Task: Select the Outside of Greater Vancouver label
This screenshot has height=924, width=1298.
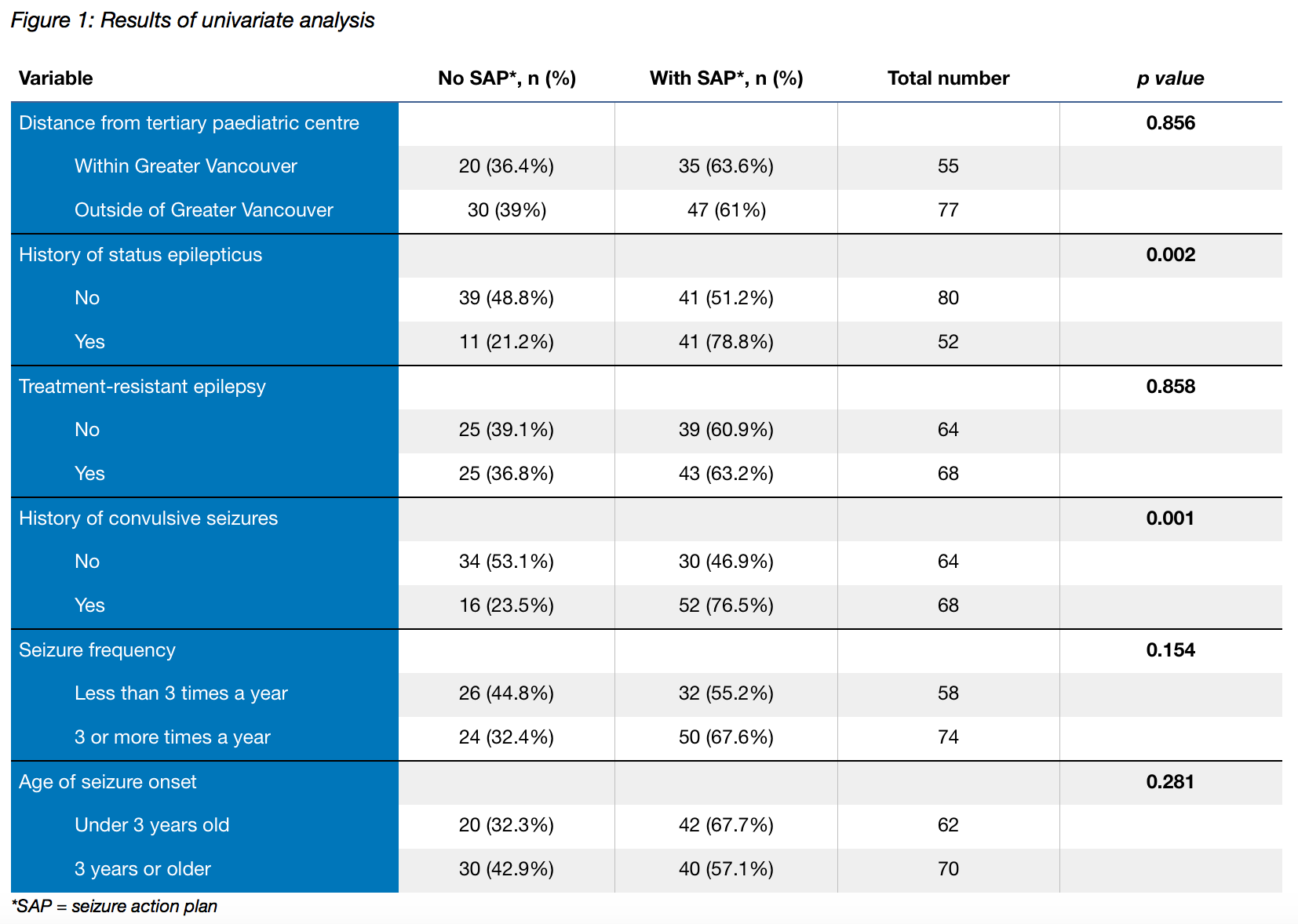Action: tap(204, 210)
